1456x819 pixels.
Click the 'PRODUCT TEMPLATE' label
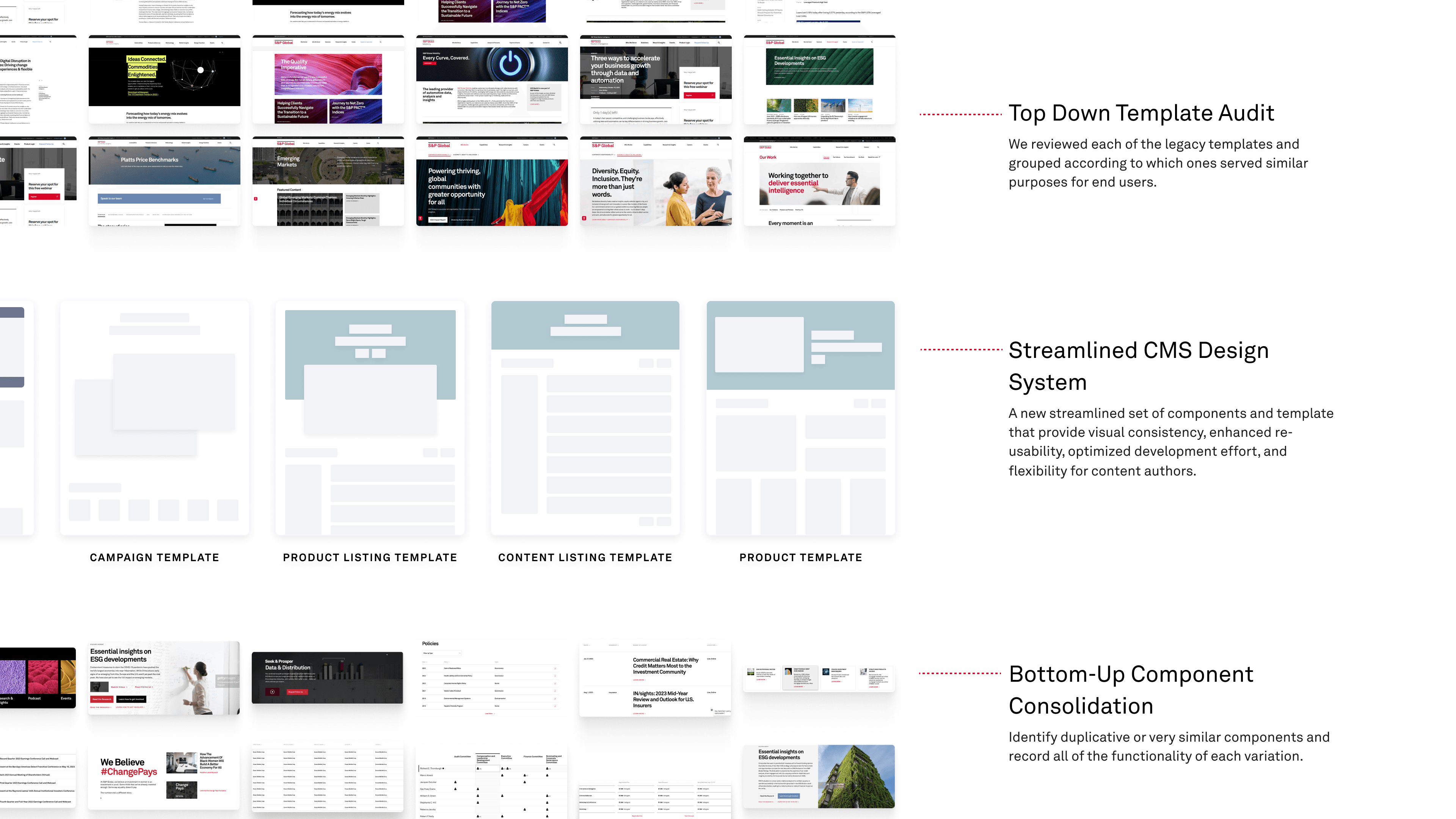point(801,558)
